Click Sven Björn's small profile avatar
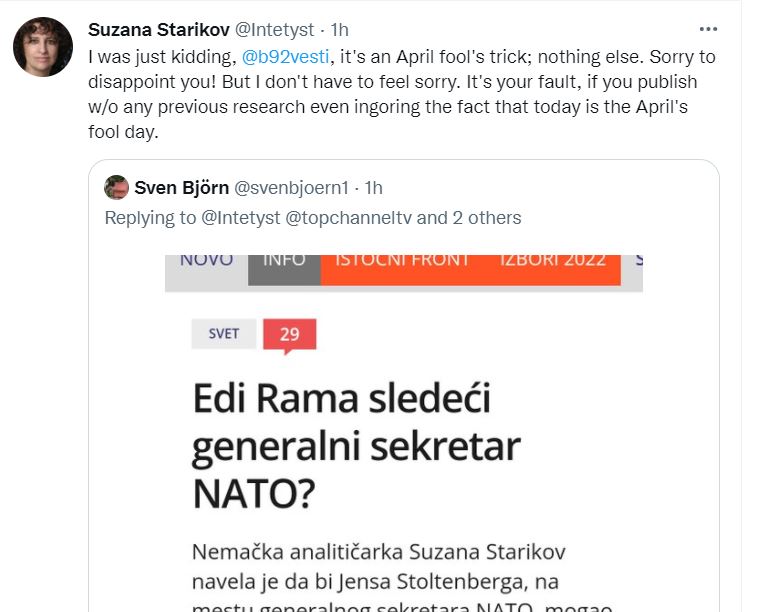The height and width of the screenshot is (612, 761). click(x=117, y=187)
